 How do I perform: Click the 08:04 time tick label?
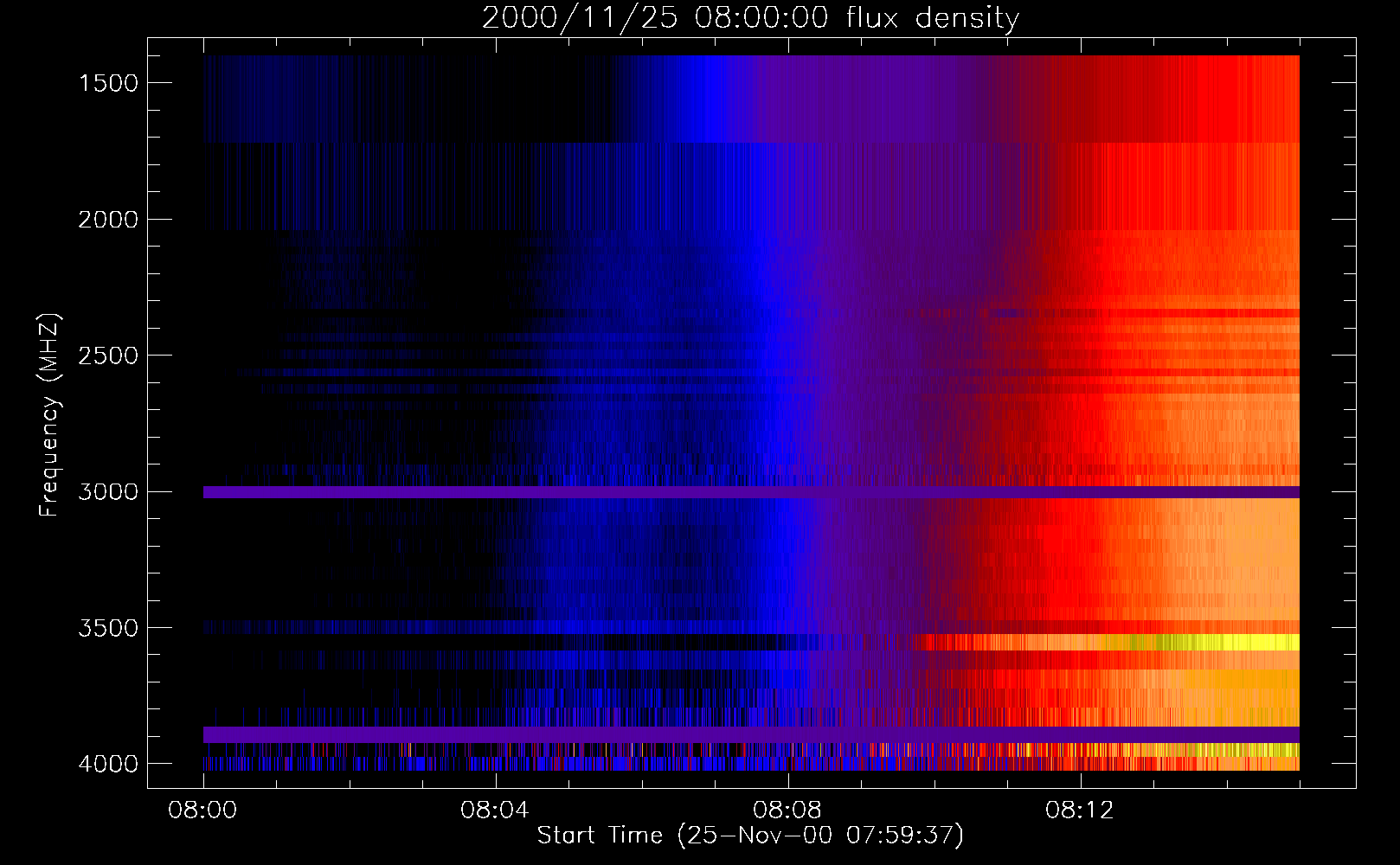click(495, 811)
